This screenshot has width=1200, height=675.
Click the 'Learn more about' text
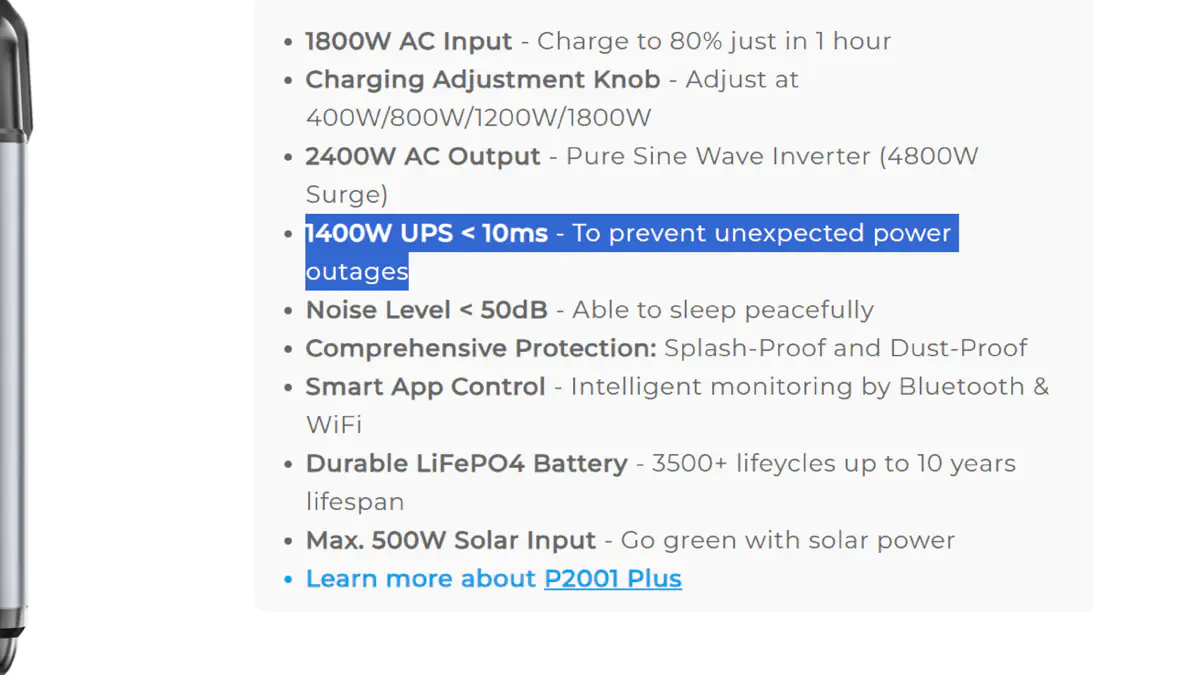pyautogui.click(x=421, y=579)
